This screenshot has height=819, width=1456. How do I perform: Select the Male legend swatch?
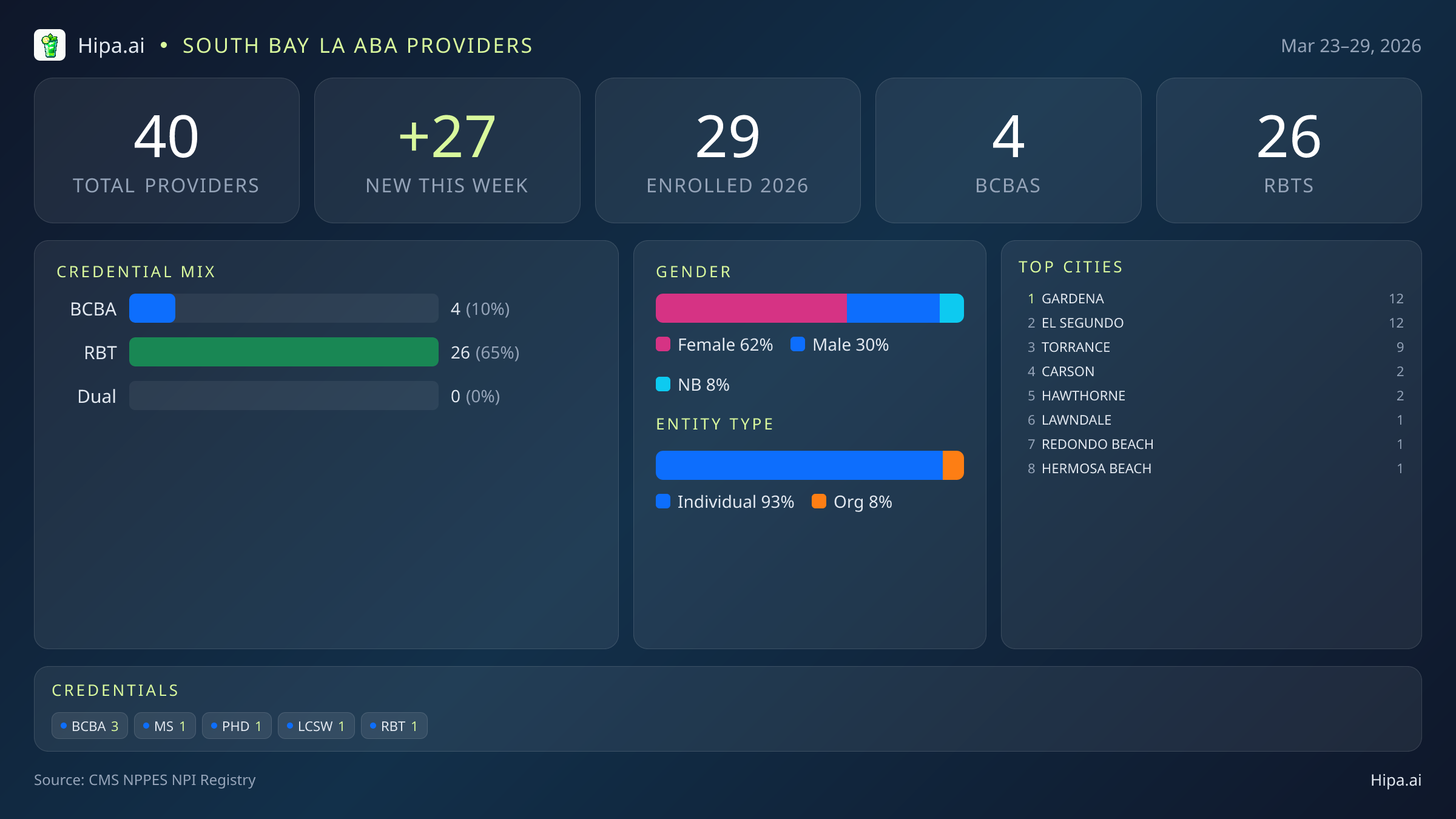pos(798,344)
